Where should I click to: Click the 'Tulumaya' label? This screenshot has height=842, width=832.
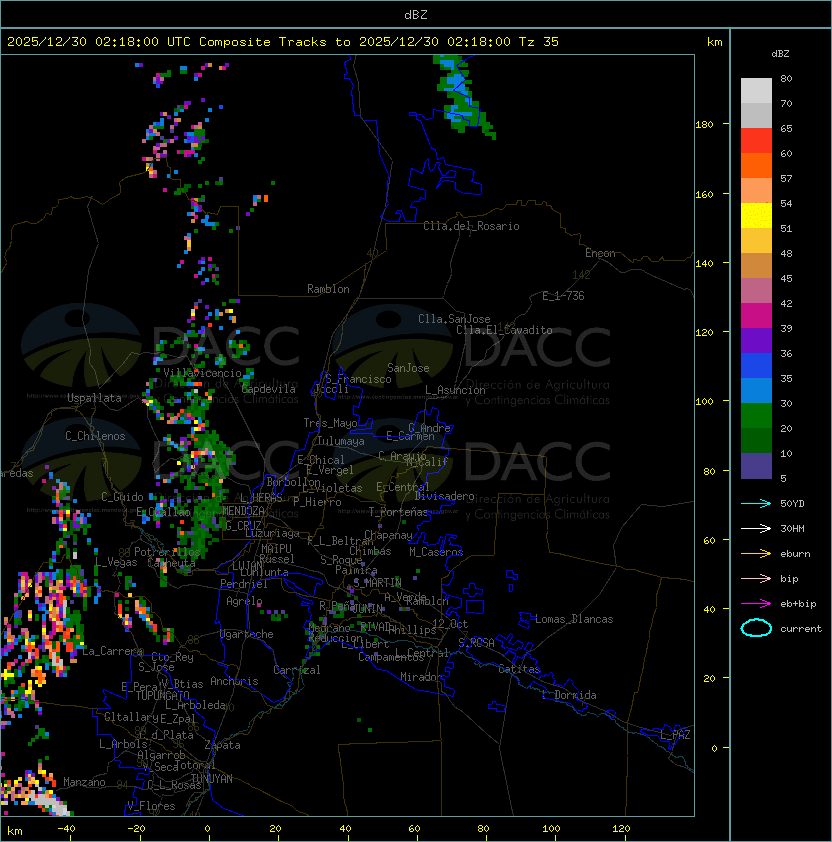tap(341, 441)
